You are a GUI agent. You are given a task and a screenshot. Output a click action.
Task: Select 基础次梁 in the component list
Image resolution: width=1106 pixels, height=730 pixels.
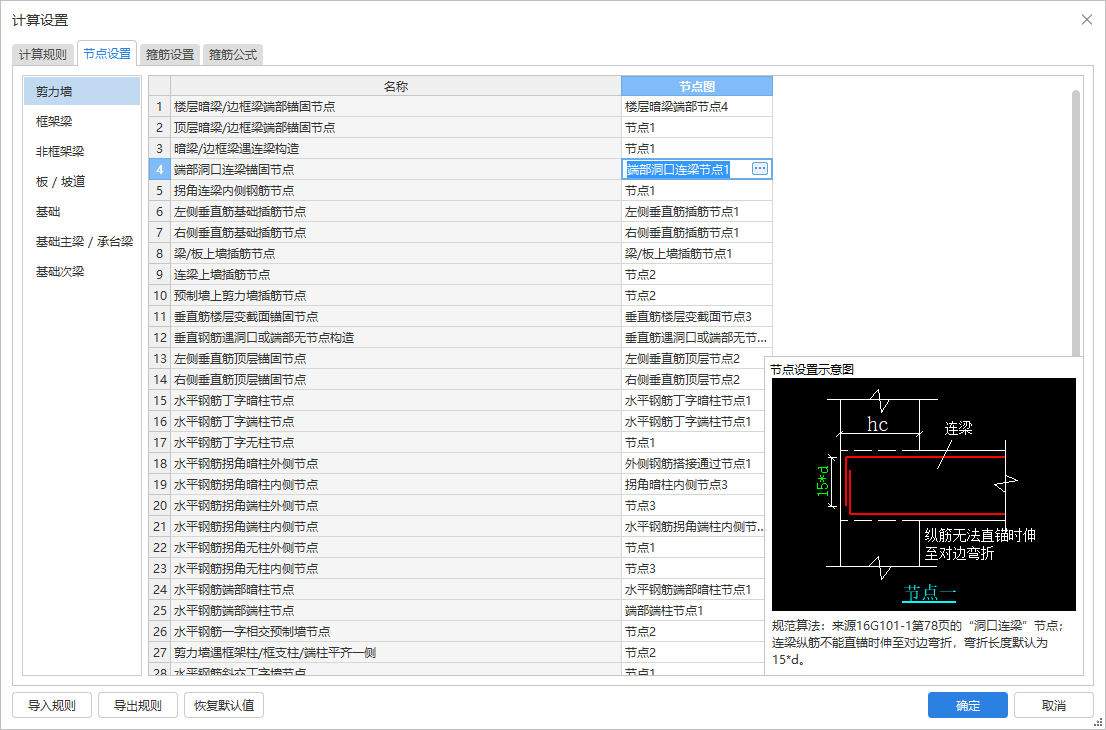[x=82, y=272]
